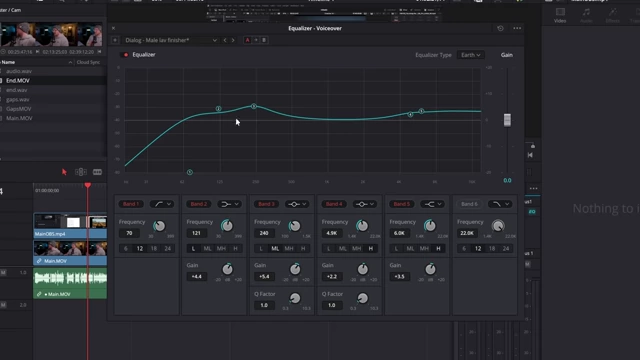The image size is (640, 360).
Task: Toggle Band 4 on or off
Action: (334, 204)
